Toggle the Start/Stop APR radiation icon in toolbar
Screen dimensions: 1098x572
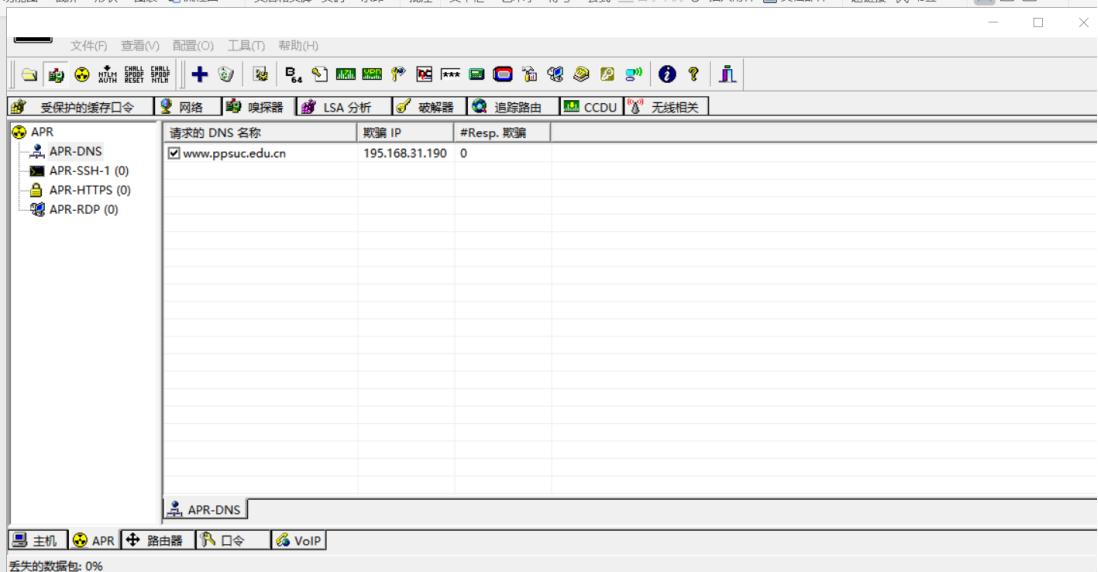coord(82,74)
